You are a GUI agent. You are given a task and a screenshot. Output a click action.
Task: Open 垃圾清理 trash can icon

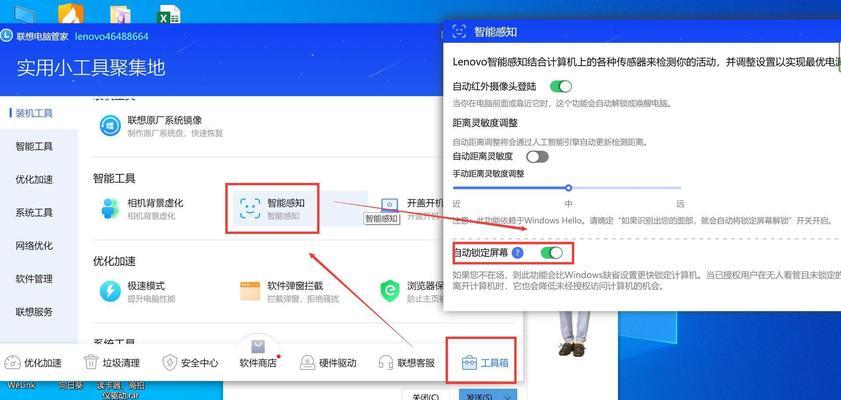(91, 362)
